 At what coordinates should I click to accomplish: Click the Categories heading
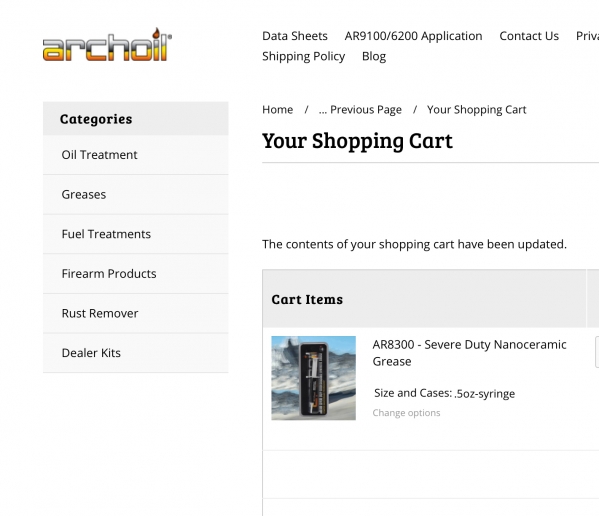96,119
